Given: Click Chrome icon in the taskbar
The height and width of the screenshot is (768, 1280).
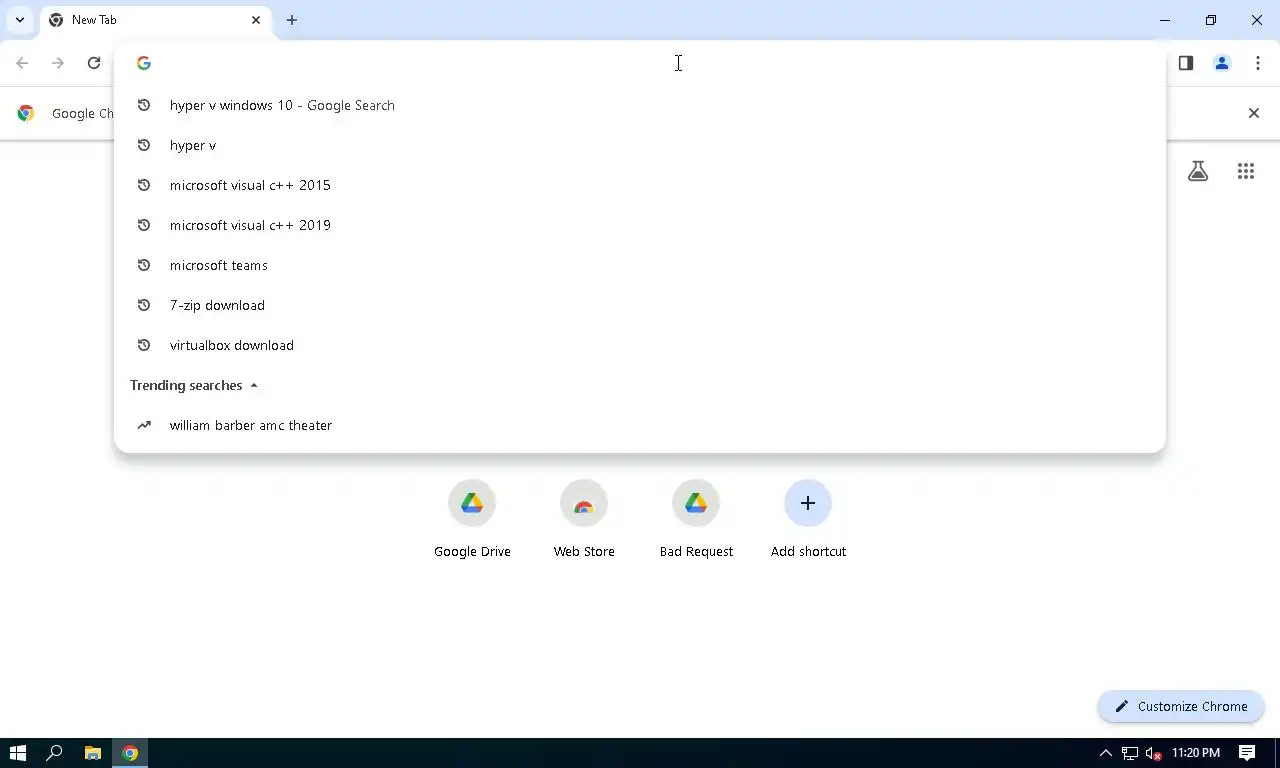Looking at the screenshot, I should [130, 753].
